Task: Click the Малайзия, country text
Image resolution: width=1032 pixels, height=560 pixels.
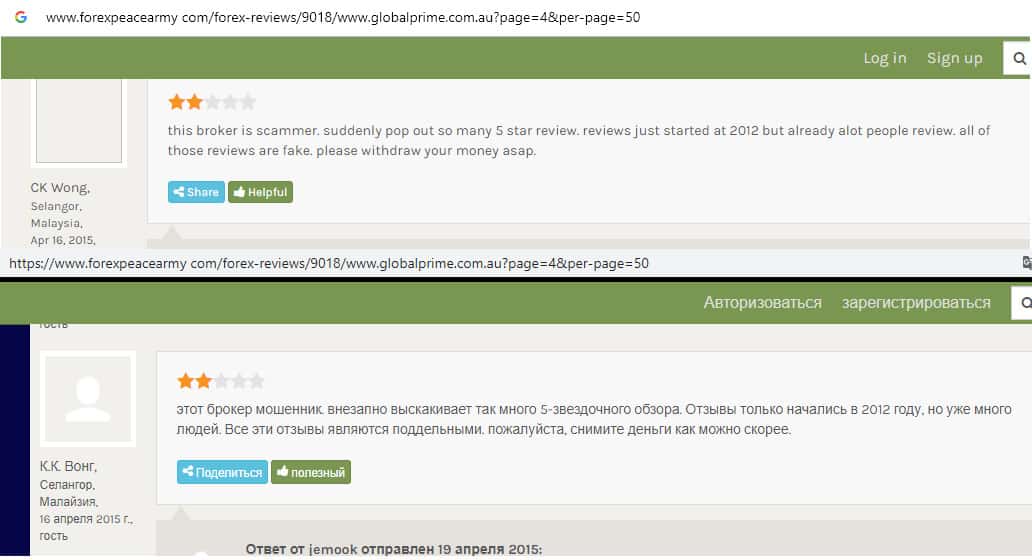Action: pyautogui.click(x=68, y=502)
